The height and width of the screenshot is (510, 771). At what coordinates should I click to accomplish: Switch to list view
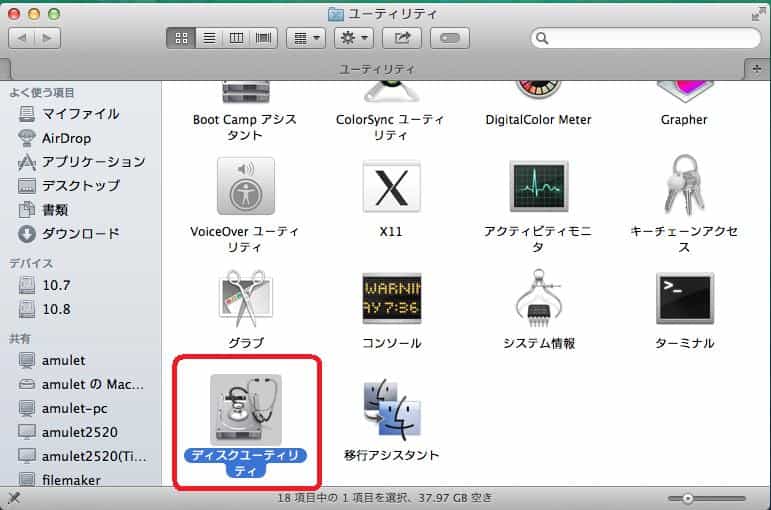point(209,38)
